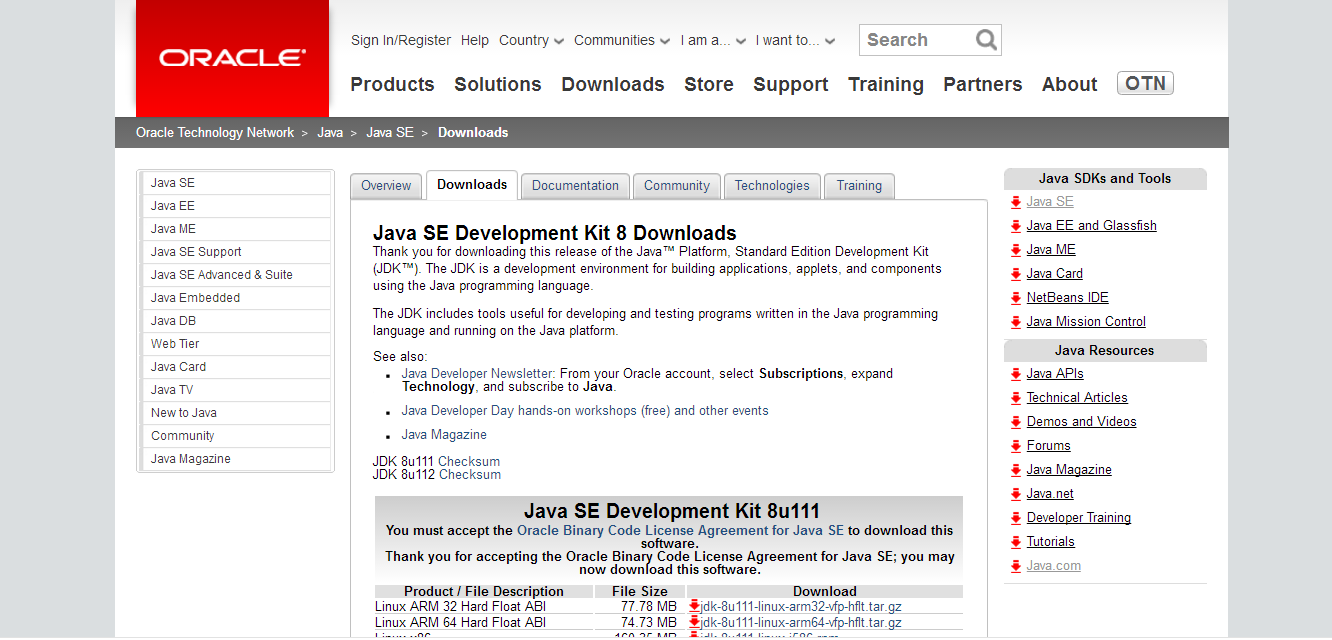Click Sign In/Register link
The image size is (1332, 640).
point(401,41)
